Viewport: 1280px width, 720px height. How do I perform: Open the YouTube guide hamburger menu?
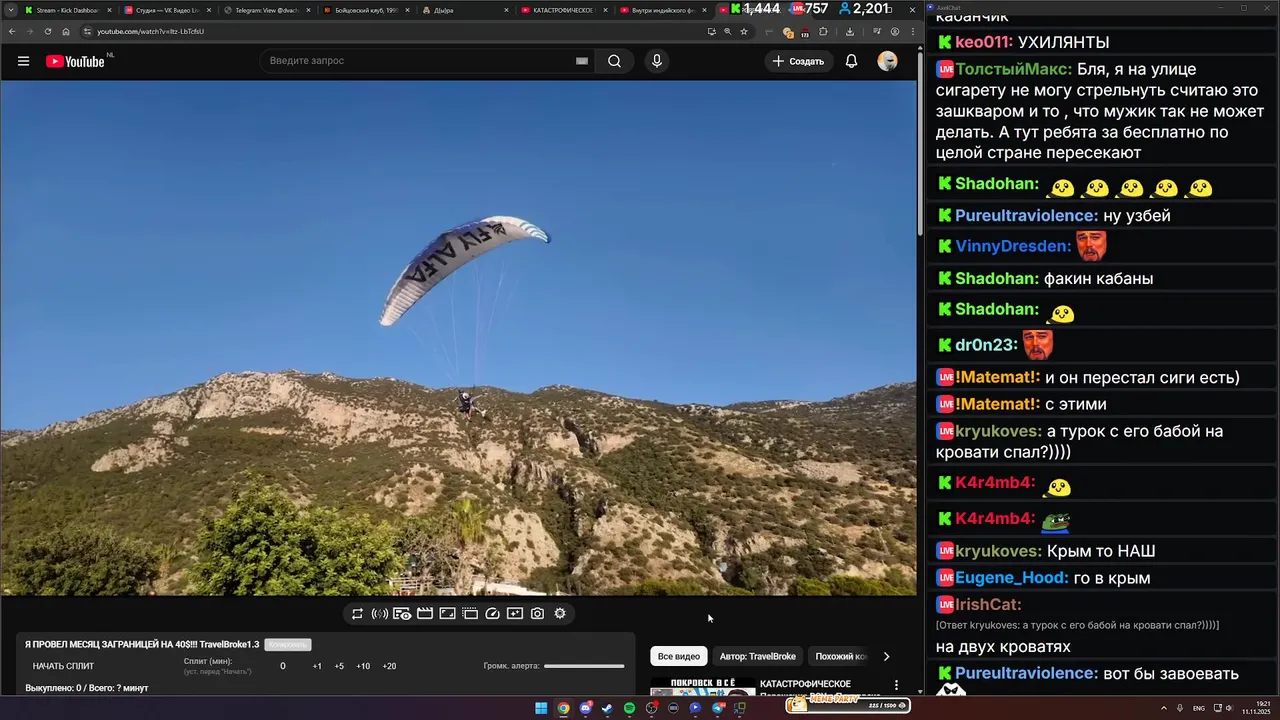point(23,61)
